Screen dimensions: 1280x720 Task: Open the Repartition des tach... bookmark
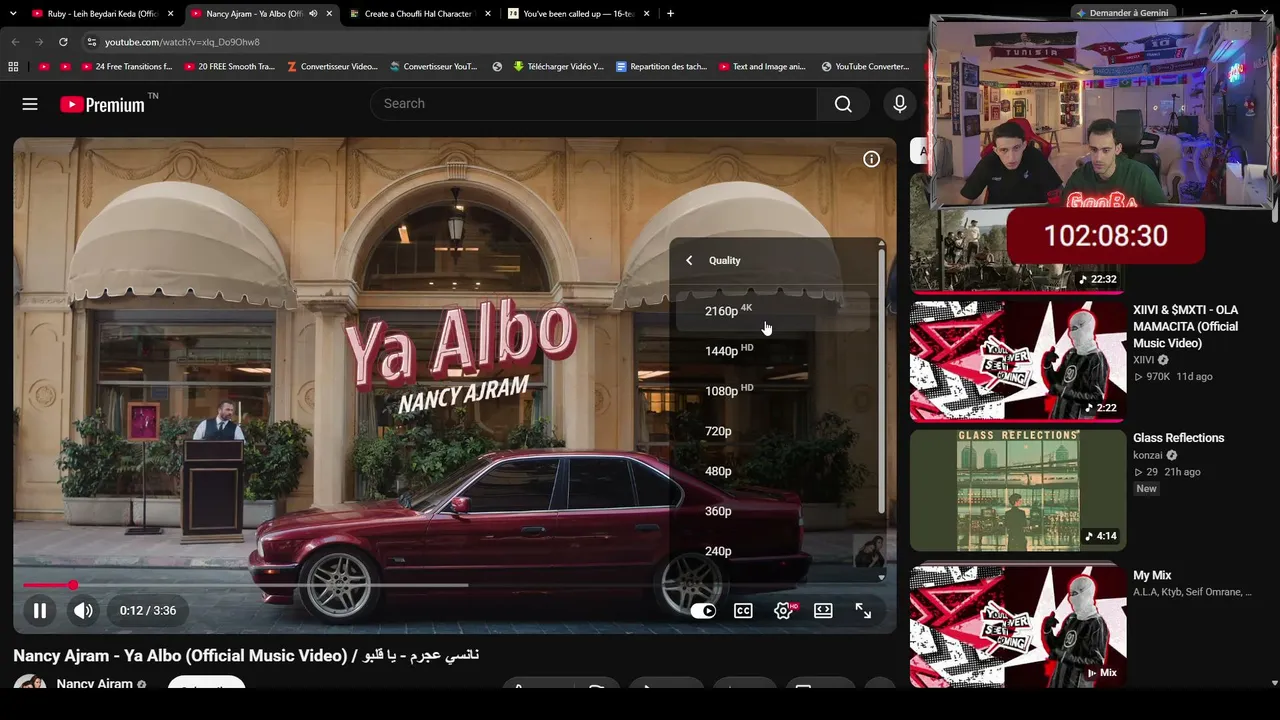[661, 67]
